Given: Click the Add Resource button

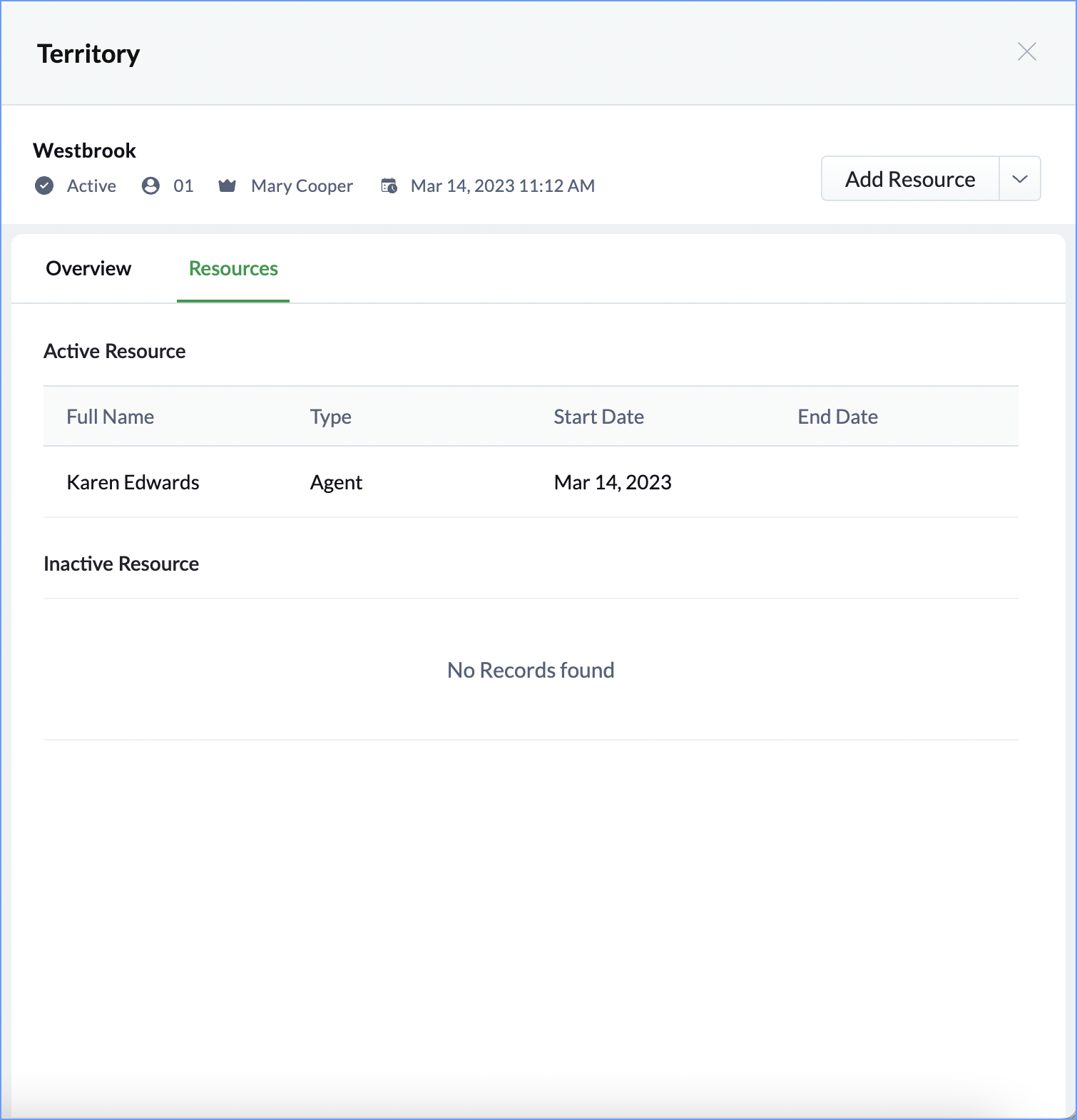Looking at the screenshot, I should coord(910,179).
